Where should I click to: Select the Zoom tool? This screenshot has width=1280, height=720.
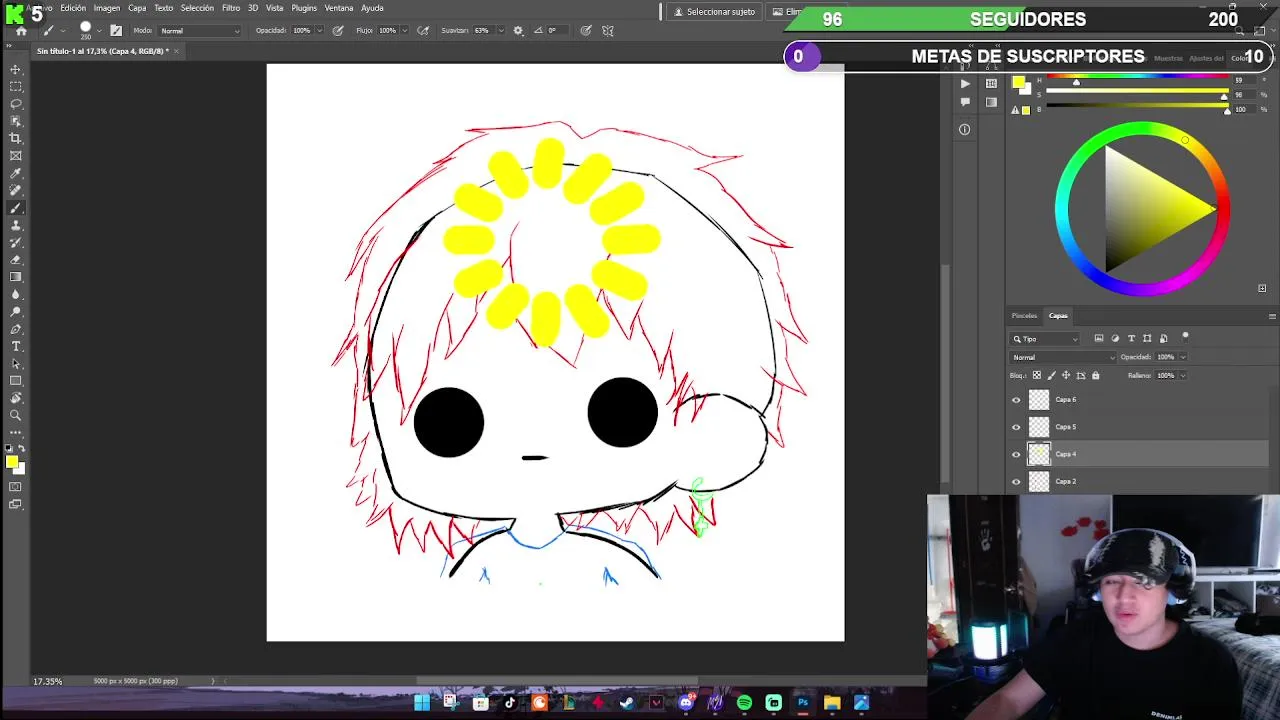(16, 415)
